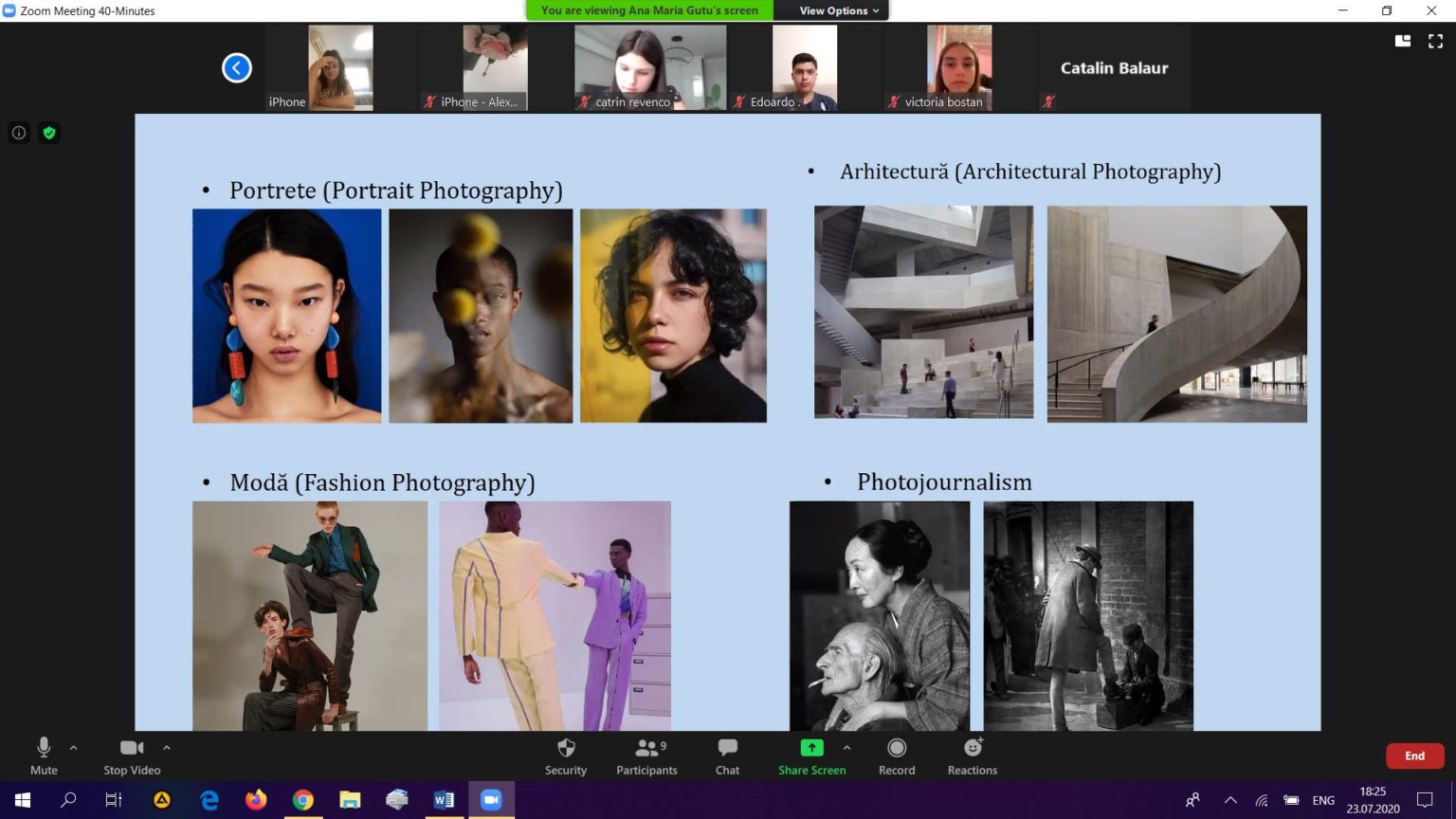Click the green encryption shield icon
This screenshot has height=819, width=1456.
(49, 133)
